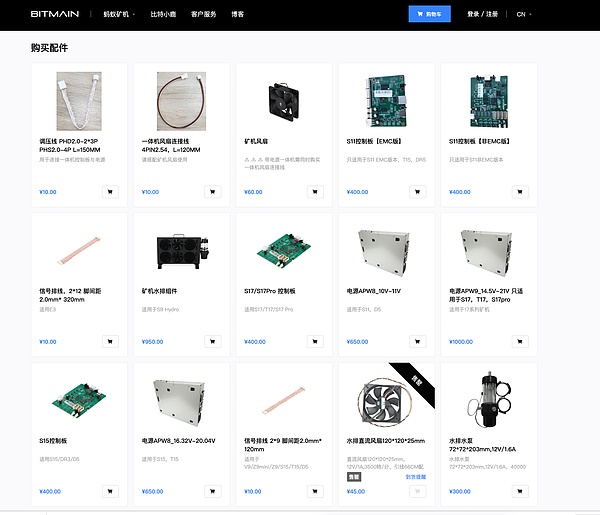Click cart icon for 矿机水排组件
The image size is (600, 515).
(213, 342)
